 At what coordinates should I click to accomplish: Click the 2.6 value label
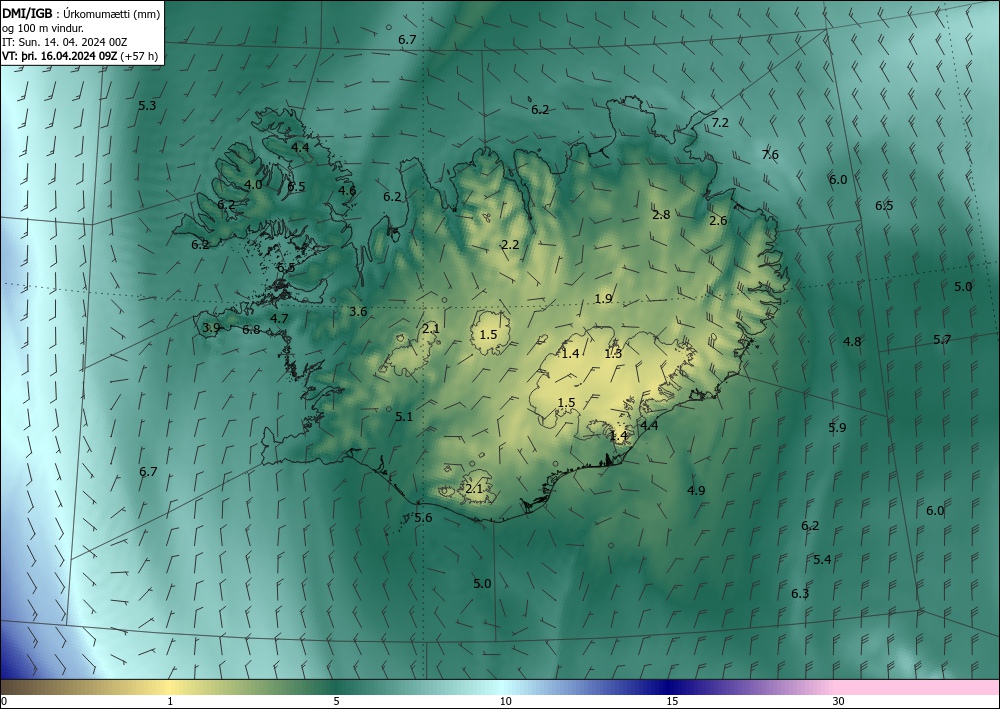pyautogui.click(x=718, y=221)
